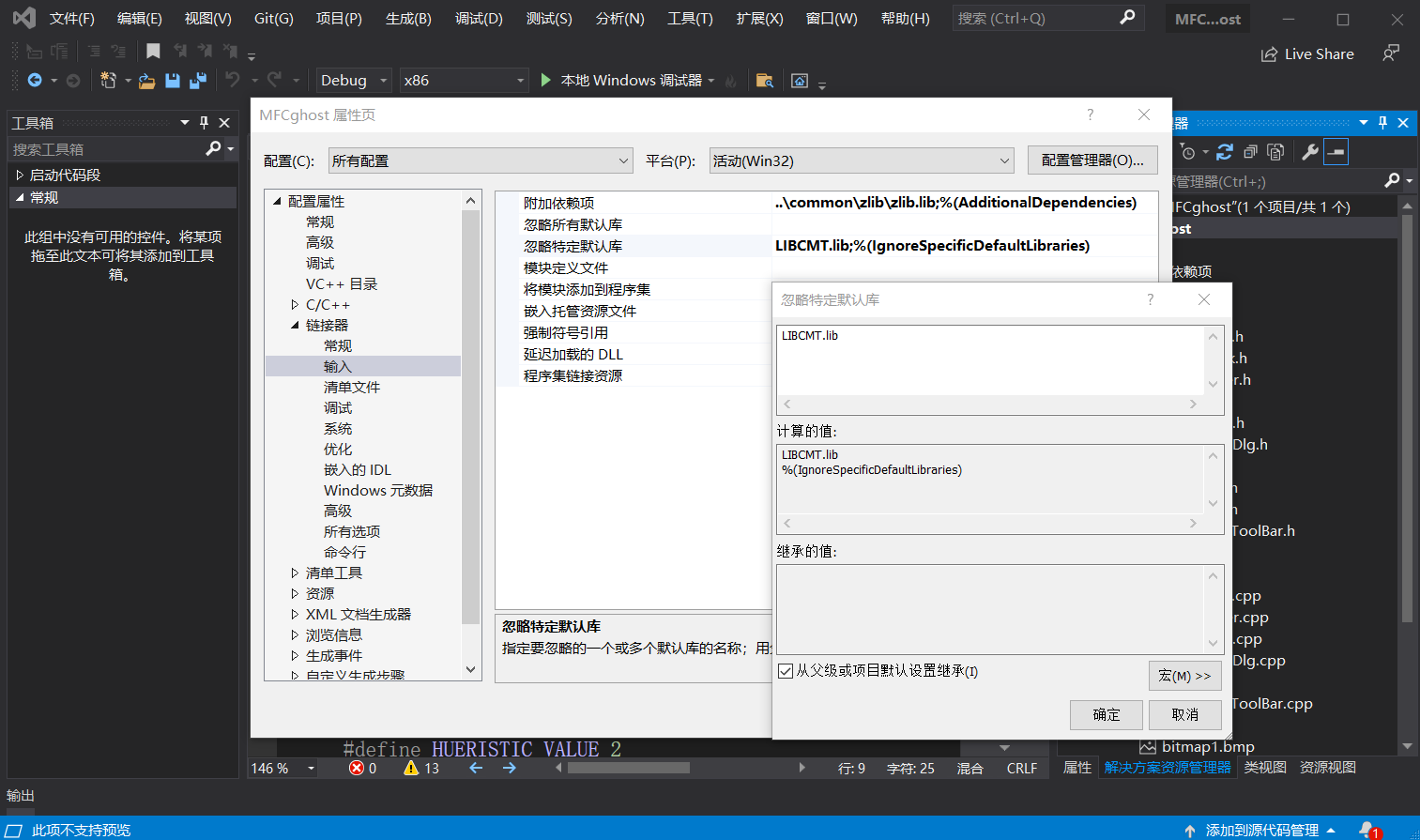This screenshot has width=1420, height=840.
Task: Click the Navigate Backward arrow icon
Action: coord(35,81)
